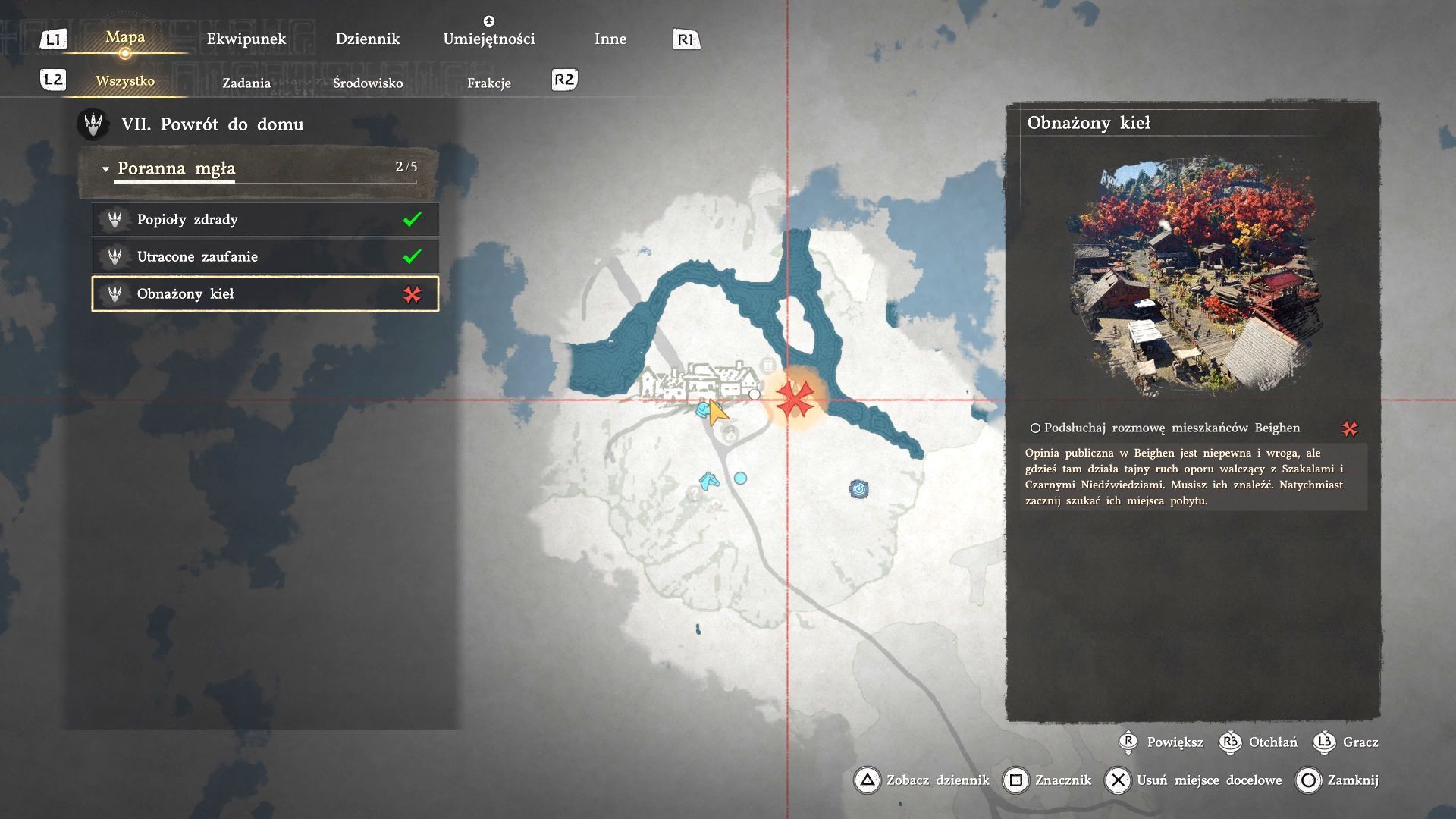Select the blue horse icon south of town

point(708,481)
